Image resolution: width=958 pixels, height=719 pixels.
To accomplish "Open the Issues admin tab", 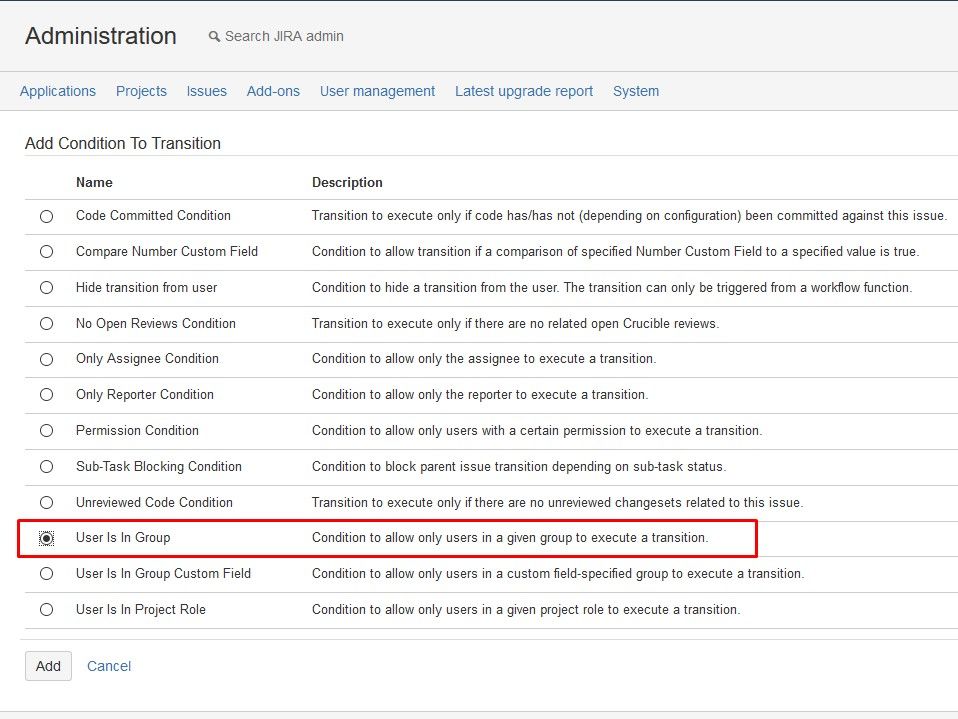I will pos(207,91).
